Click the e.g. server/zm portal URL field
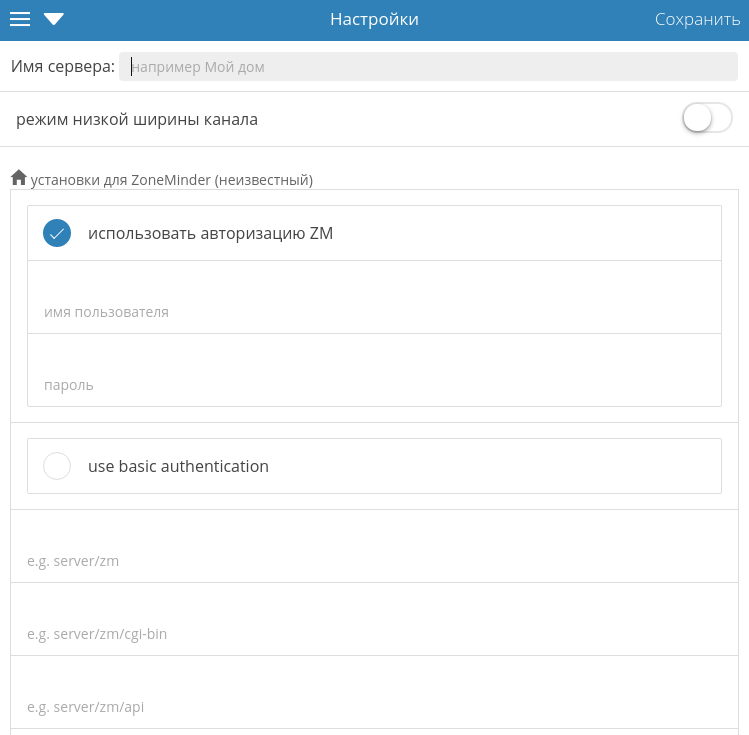The width and height of the screenshot is (749, 735). pyautogui.click(x=374, y=546)
